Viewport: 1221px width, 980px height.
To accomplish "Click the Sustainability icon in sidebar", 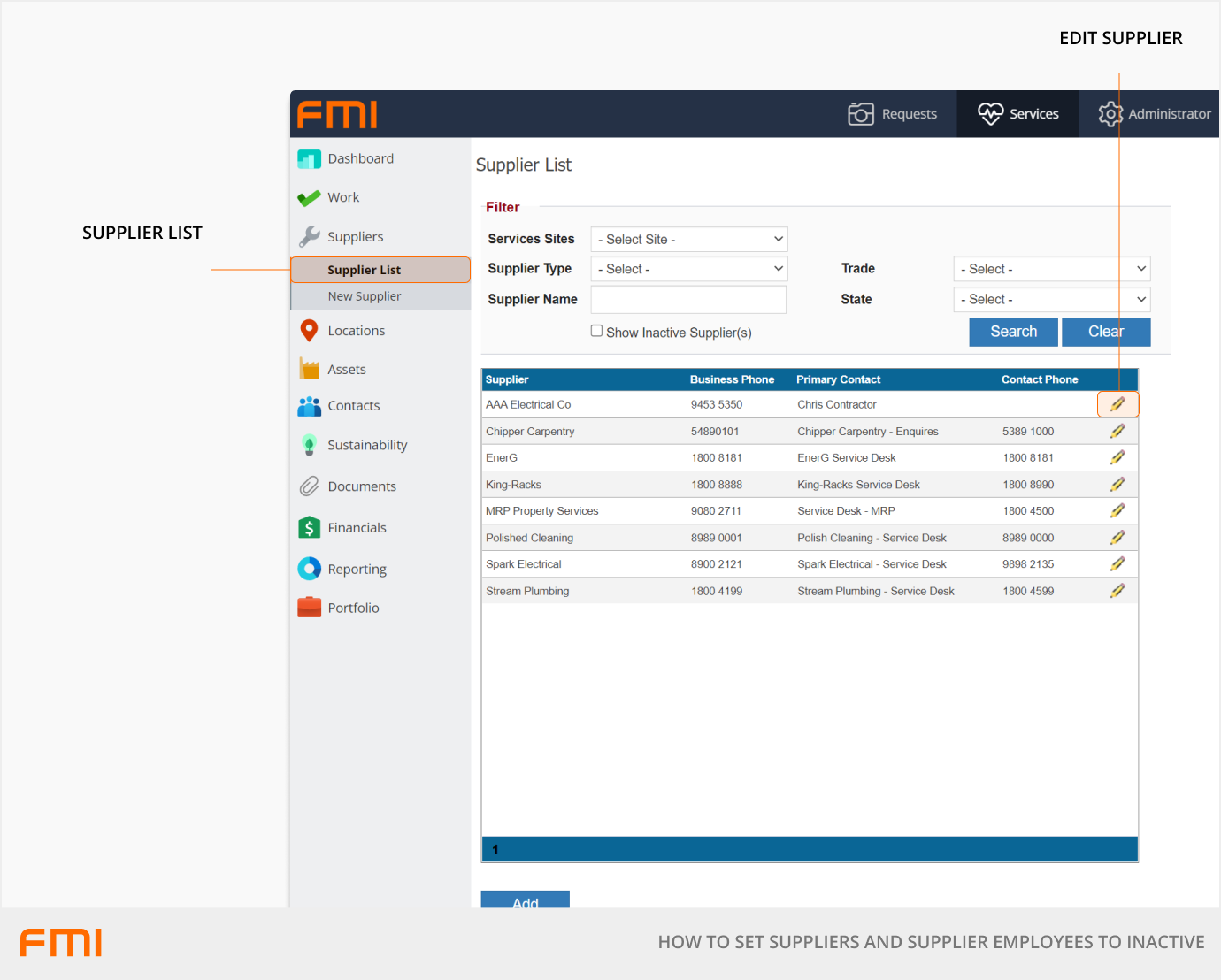I will pos(309,445).
